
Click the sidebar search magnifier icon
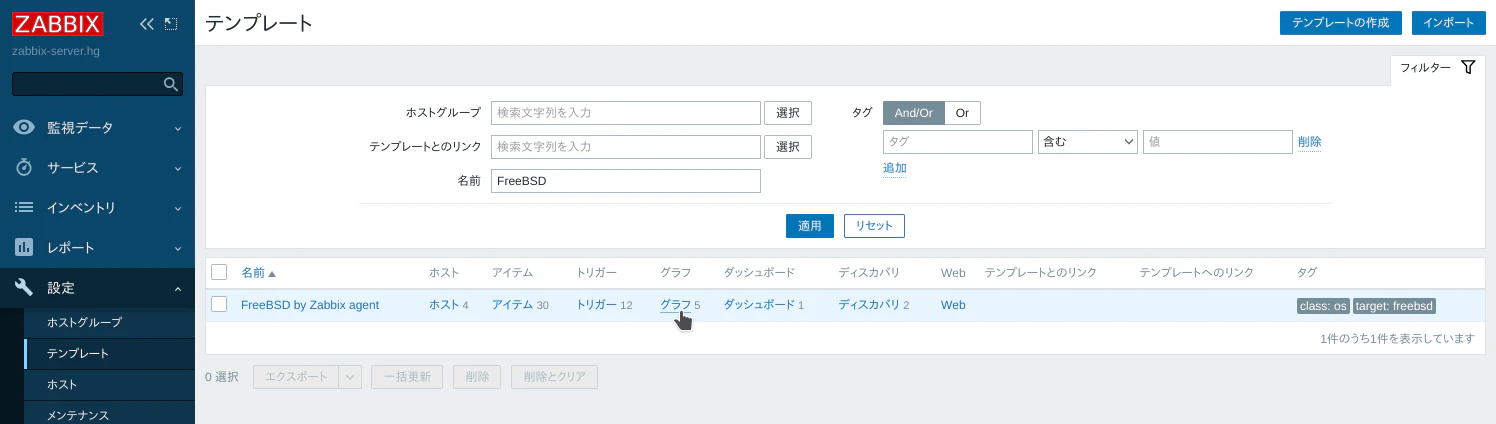pyautogui.click(x=171, y=84)
